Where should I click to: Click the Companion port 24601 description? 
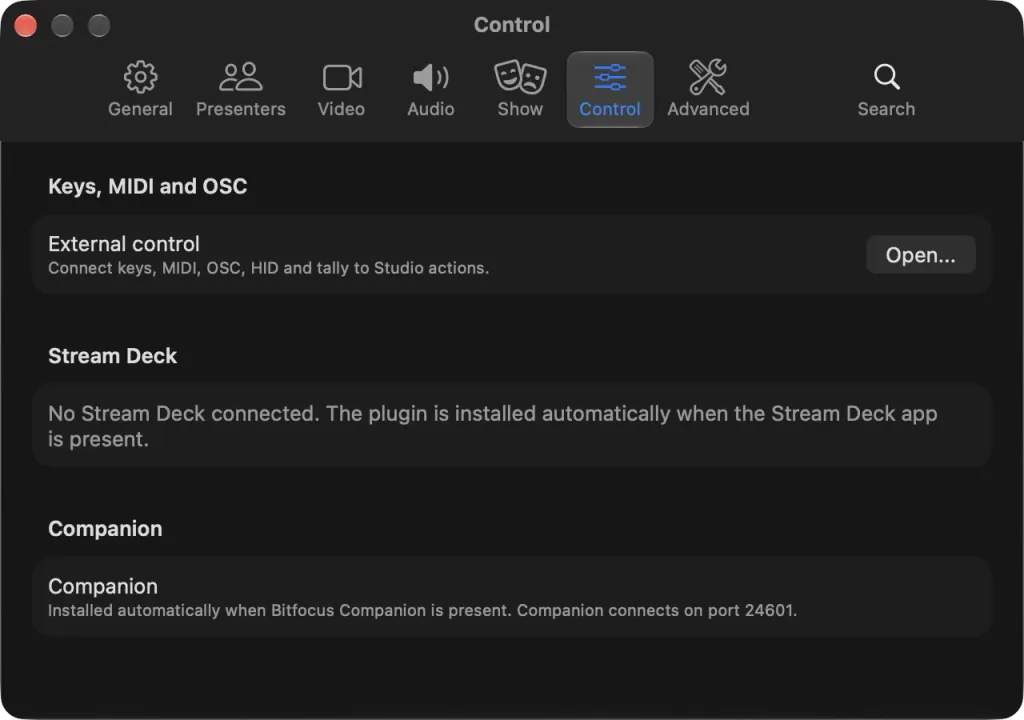pos(423,610)
